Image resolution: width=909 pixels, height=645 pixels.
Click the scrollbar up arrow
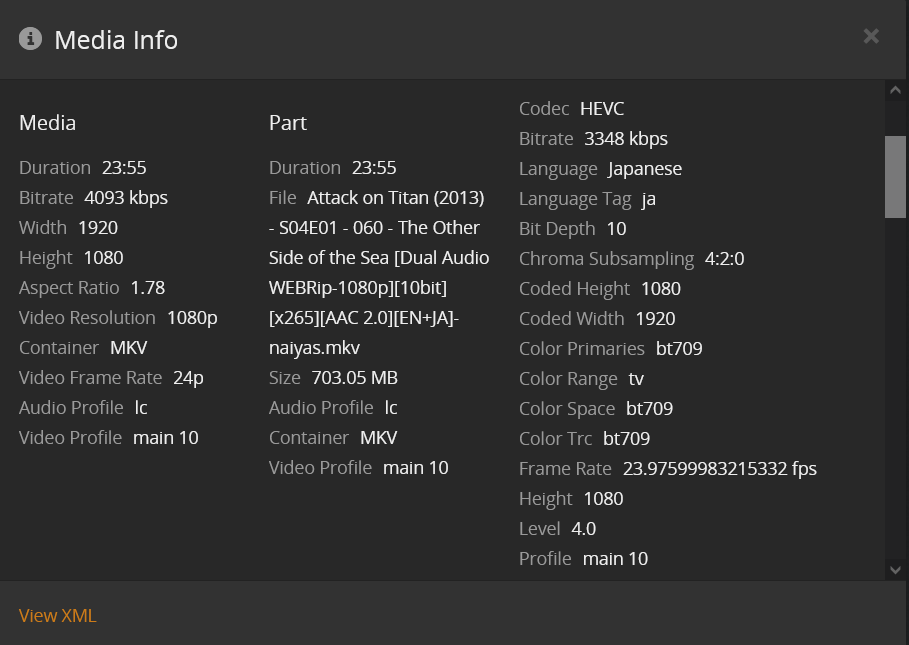(895, 91)
